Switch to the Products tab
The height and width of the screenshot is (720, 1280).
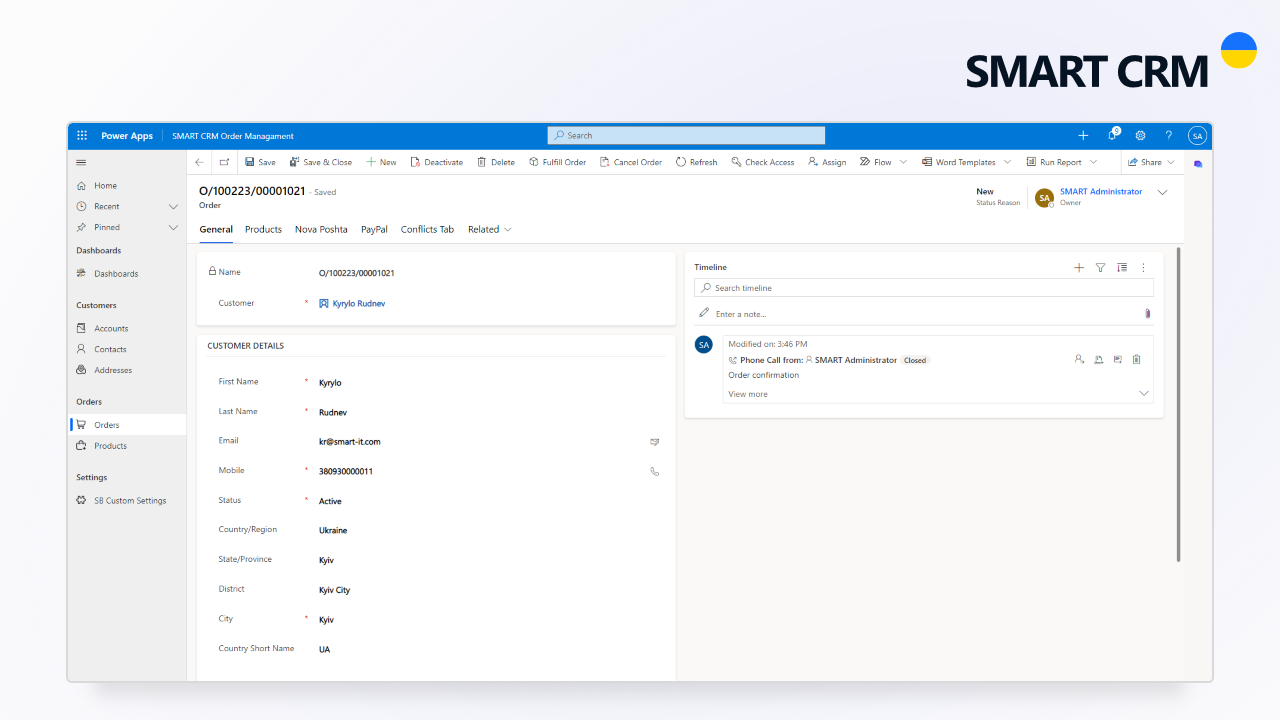point(263,229)
